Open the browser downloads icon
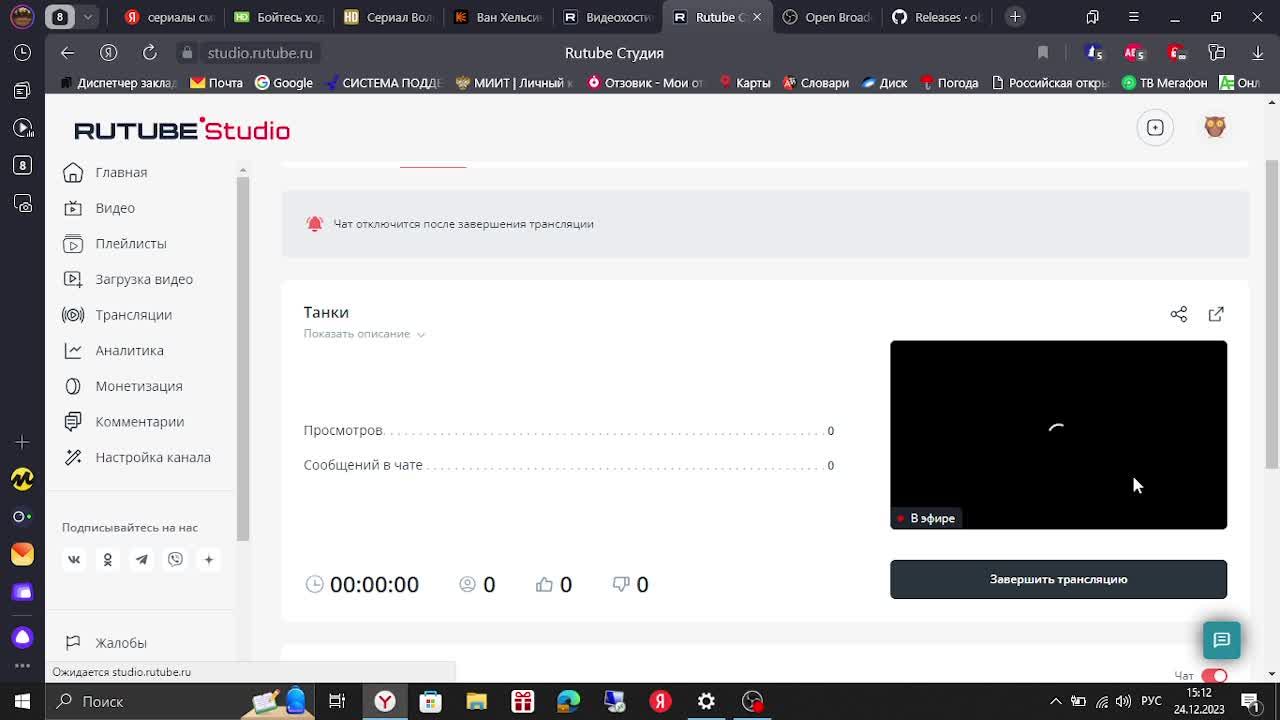The width and height of the screenshot is (1280, 720). point(1258,53)
